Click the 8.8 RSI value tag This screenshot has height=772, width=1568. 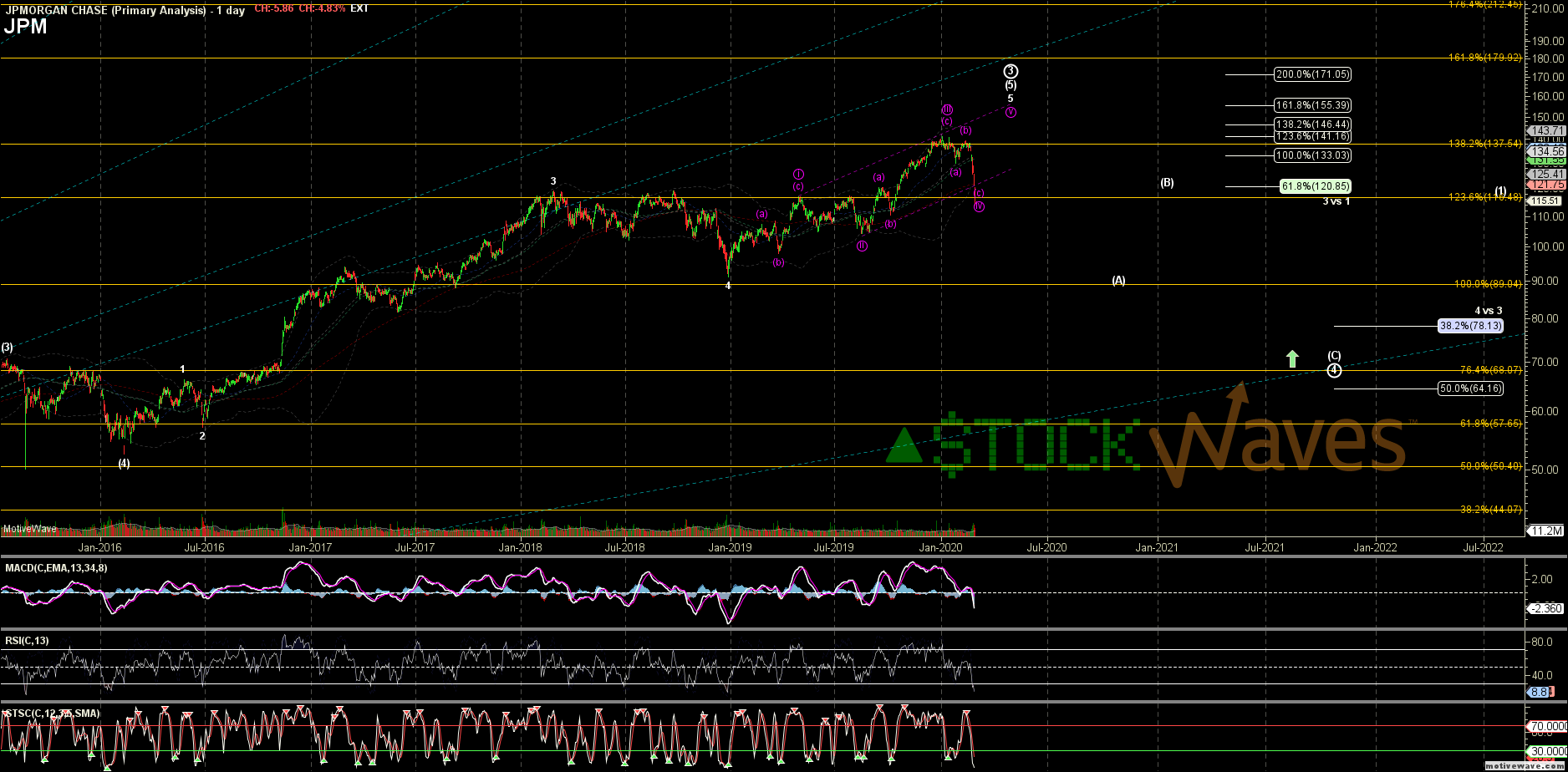pos(1540,692)
